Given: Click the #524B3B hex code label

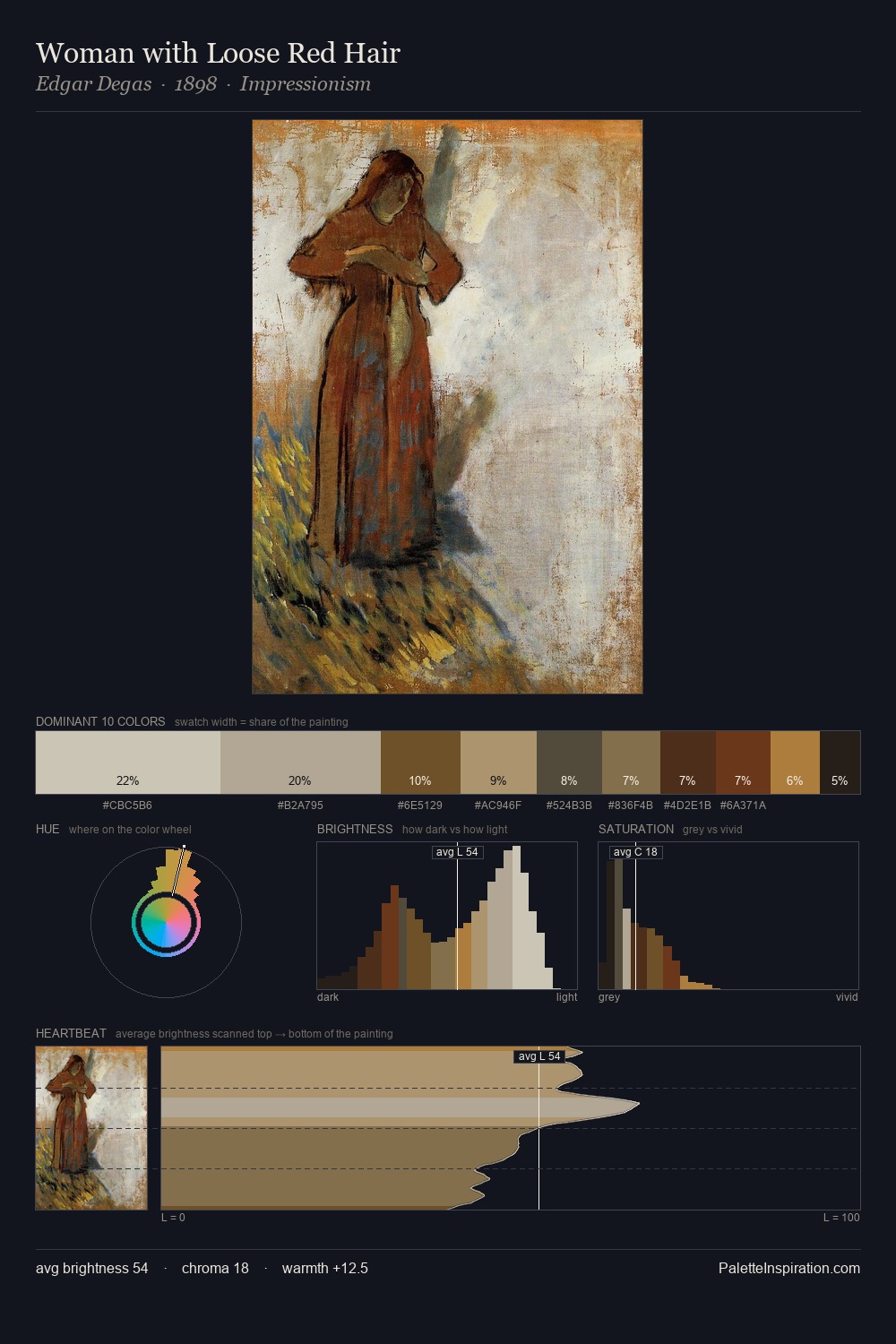Looking at the screenshot, I should (569, 806).
